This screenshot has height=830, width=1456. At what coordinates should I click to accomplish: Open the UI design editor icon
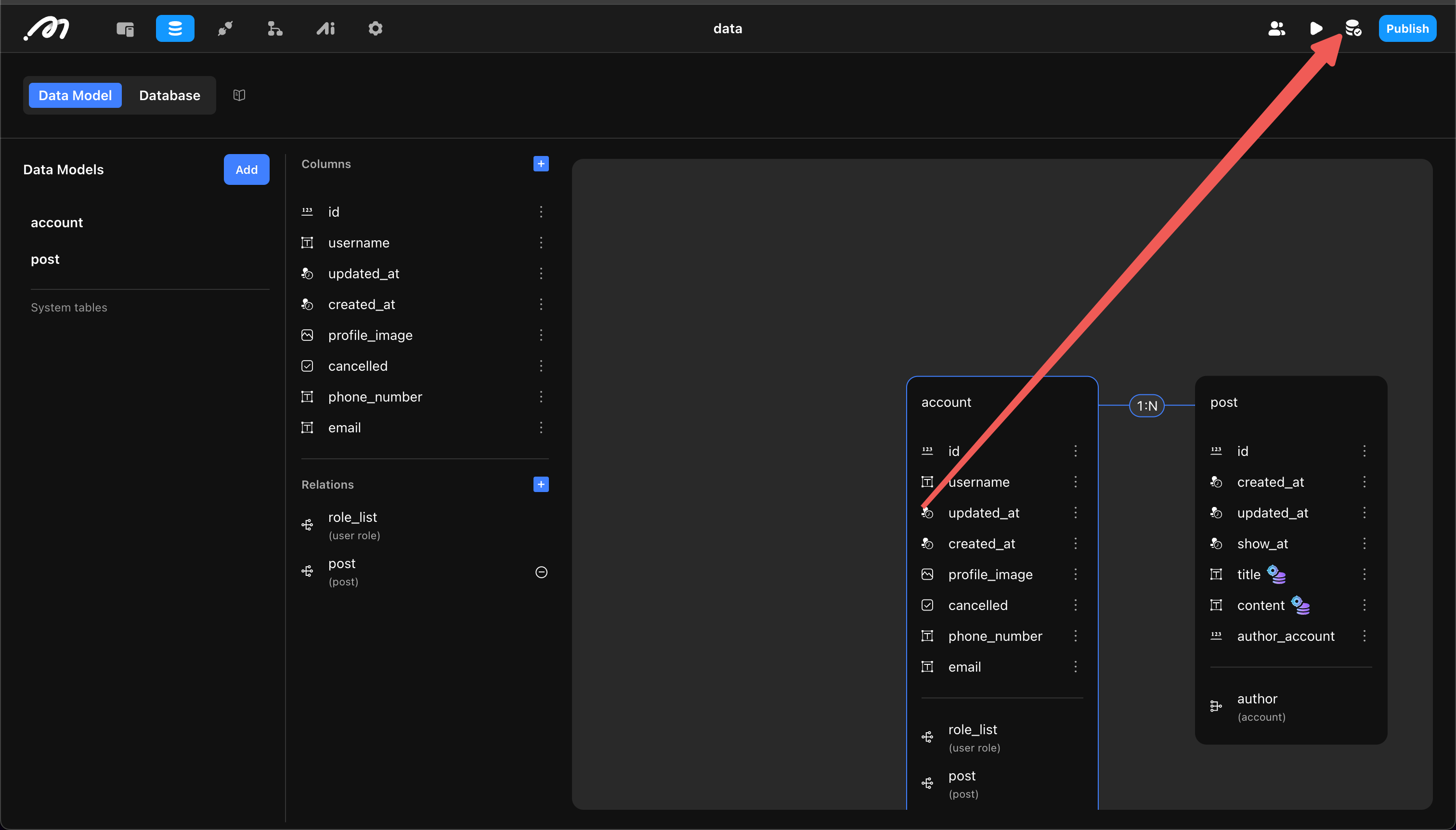[x=125, y=28]
